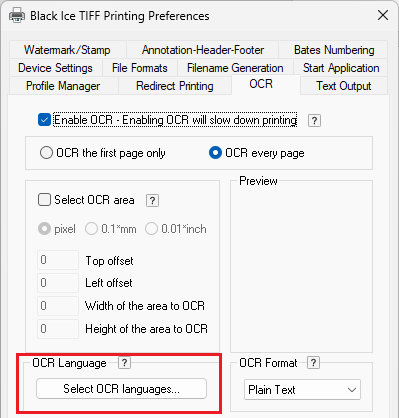The height and width of the screenshot is (418, 399).
Task: Close the Printing Preferences dialog
Action: [x=383, y=15]
